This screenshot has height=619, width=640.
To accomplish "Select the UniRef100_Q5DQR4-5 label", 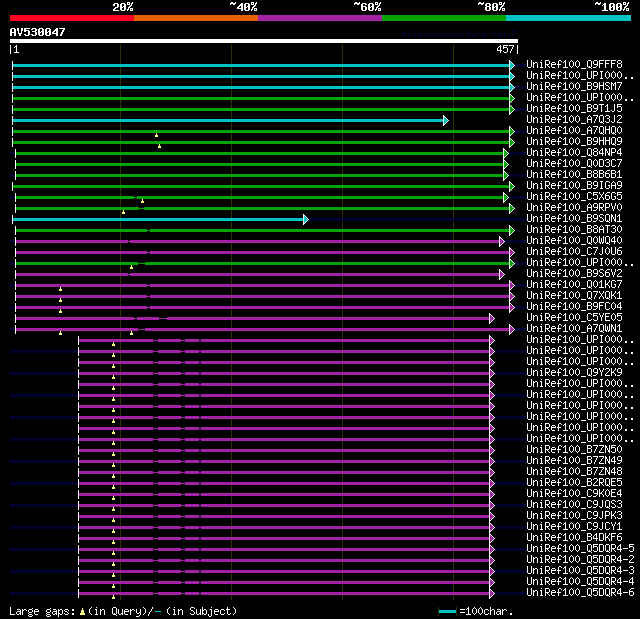I will click(580, 549).
